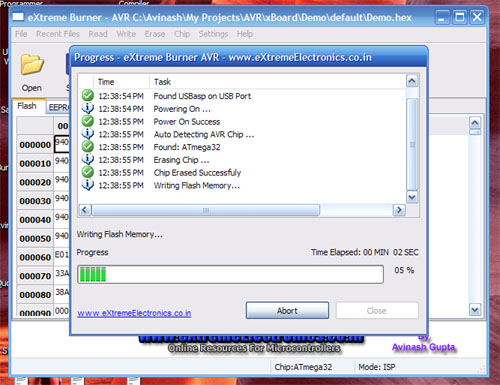Image resolution: width=500 pixels, height=385 pixels.
Task: Open the Settings menu
Action: pos(213,34)
